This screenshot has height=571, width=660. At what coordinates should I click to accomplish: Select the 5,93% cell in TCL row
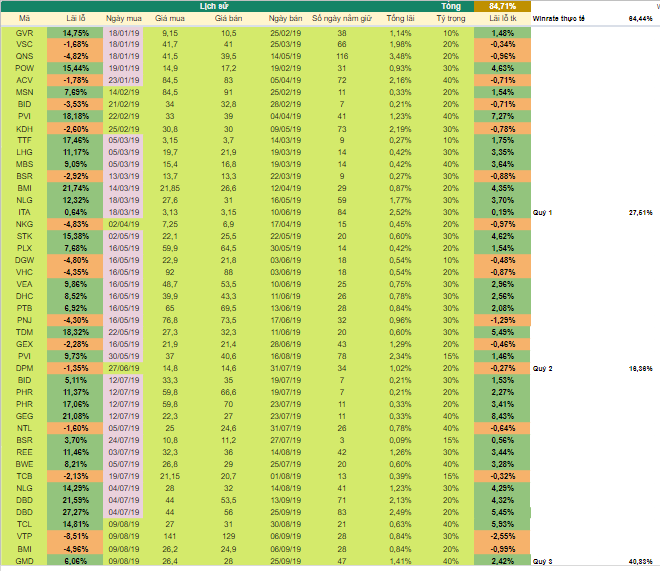[502, 524]
